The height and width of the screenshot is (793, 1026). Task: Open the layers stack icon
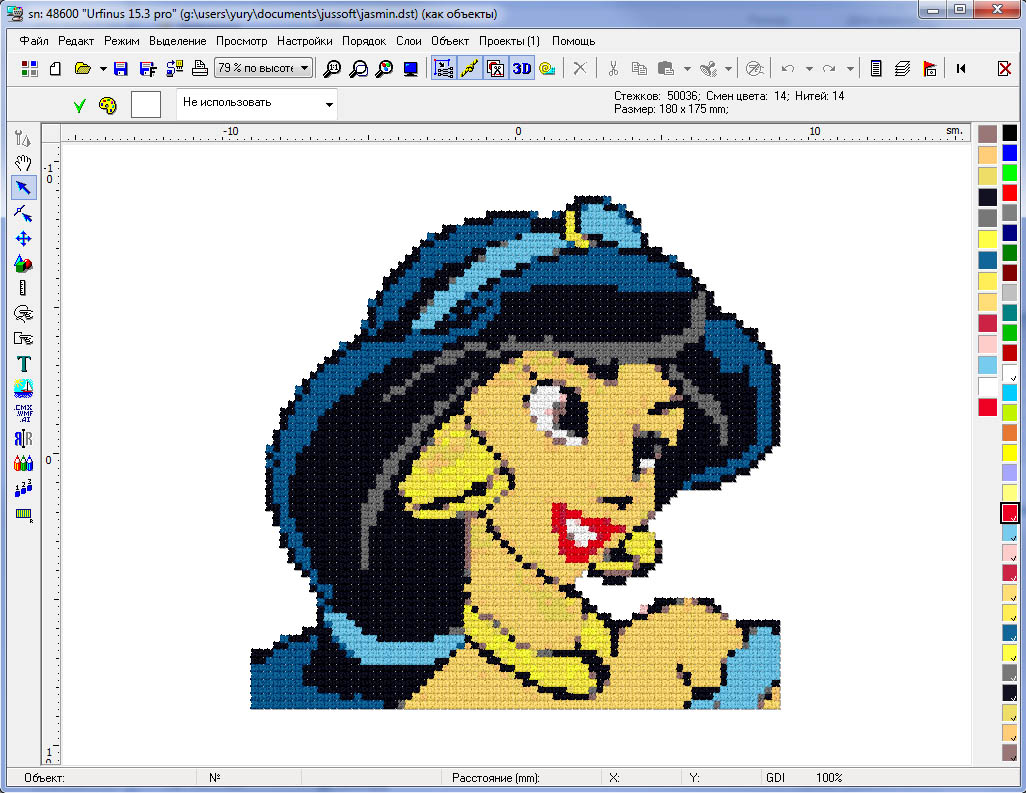[902, 68]
